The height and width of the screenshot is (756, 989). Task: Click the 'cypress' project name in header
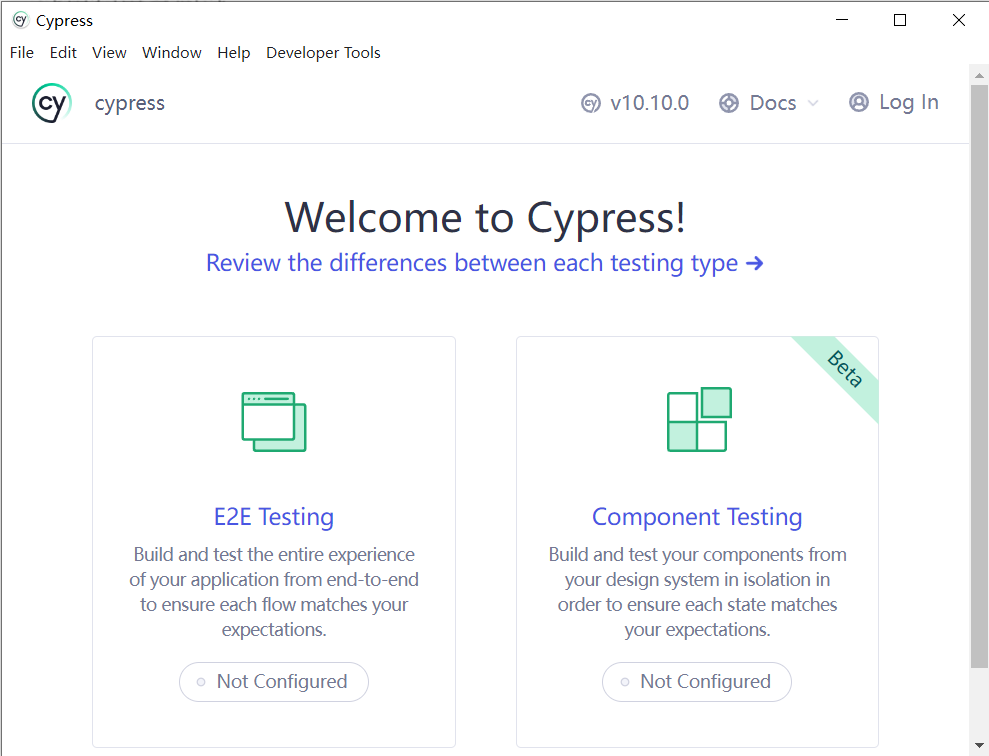(x=130, y=103)
